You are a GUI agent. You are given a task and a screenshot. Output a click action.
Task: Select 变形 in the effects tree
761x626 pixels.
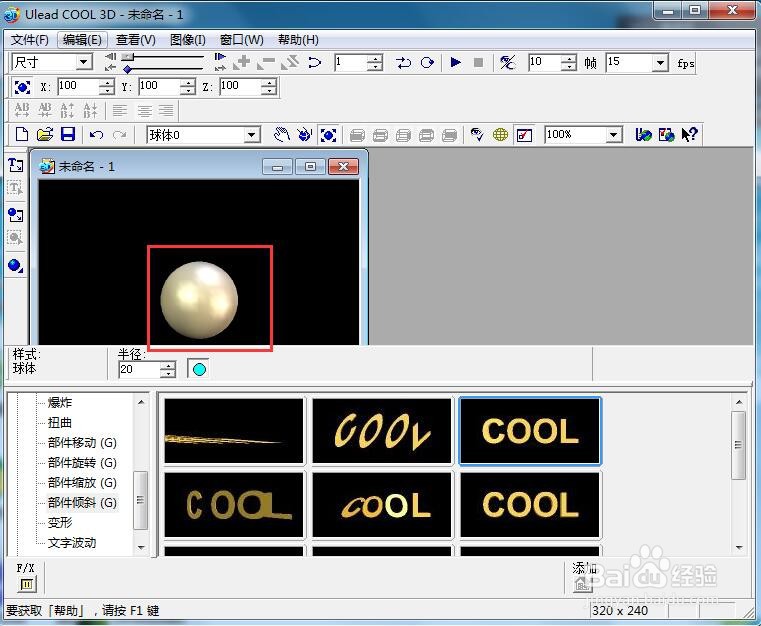60,523
